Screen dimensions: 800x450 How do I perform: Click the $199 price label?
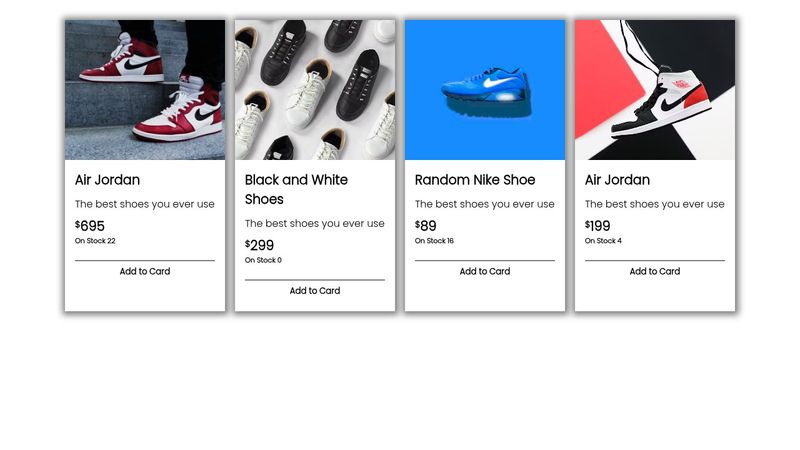tap(597, 226)
